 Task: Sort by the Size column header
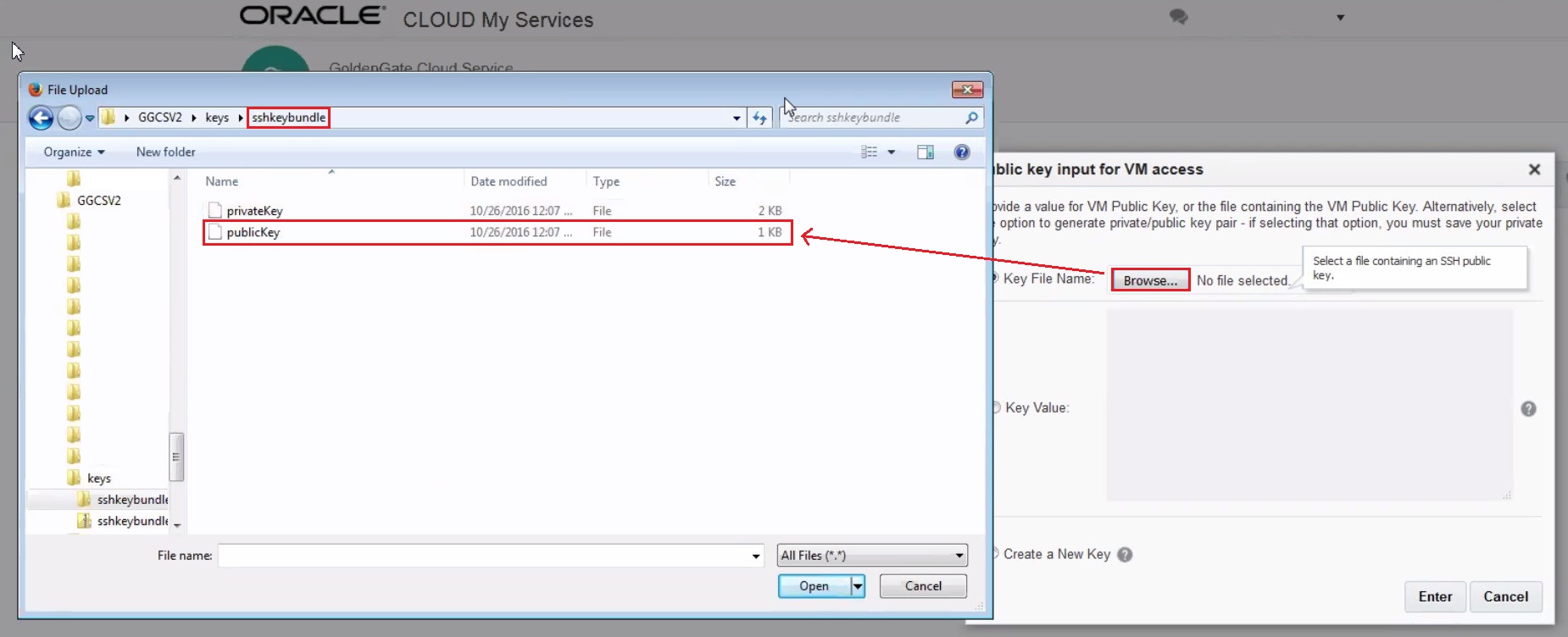pos(725,181)
